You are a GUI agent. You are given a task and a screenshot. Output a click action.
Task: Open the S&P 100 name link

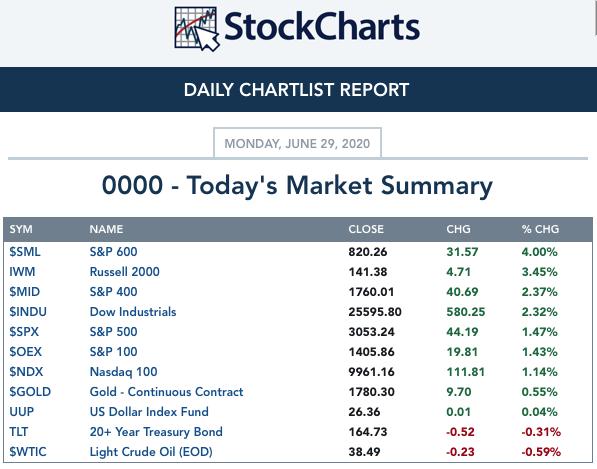pos(113,352)
